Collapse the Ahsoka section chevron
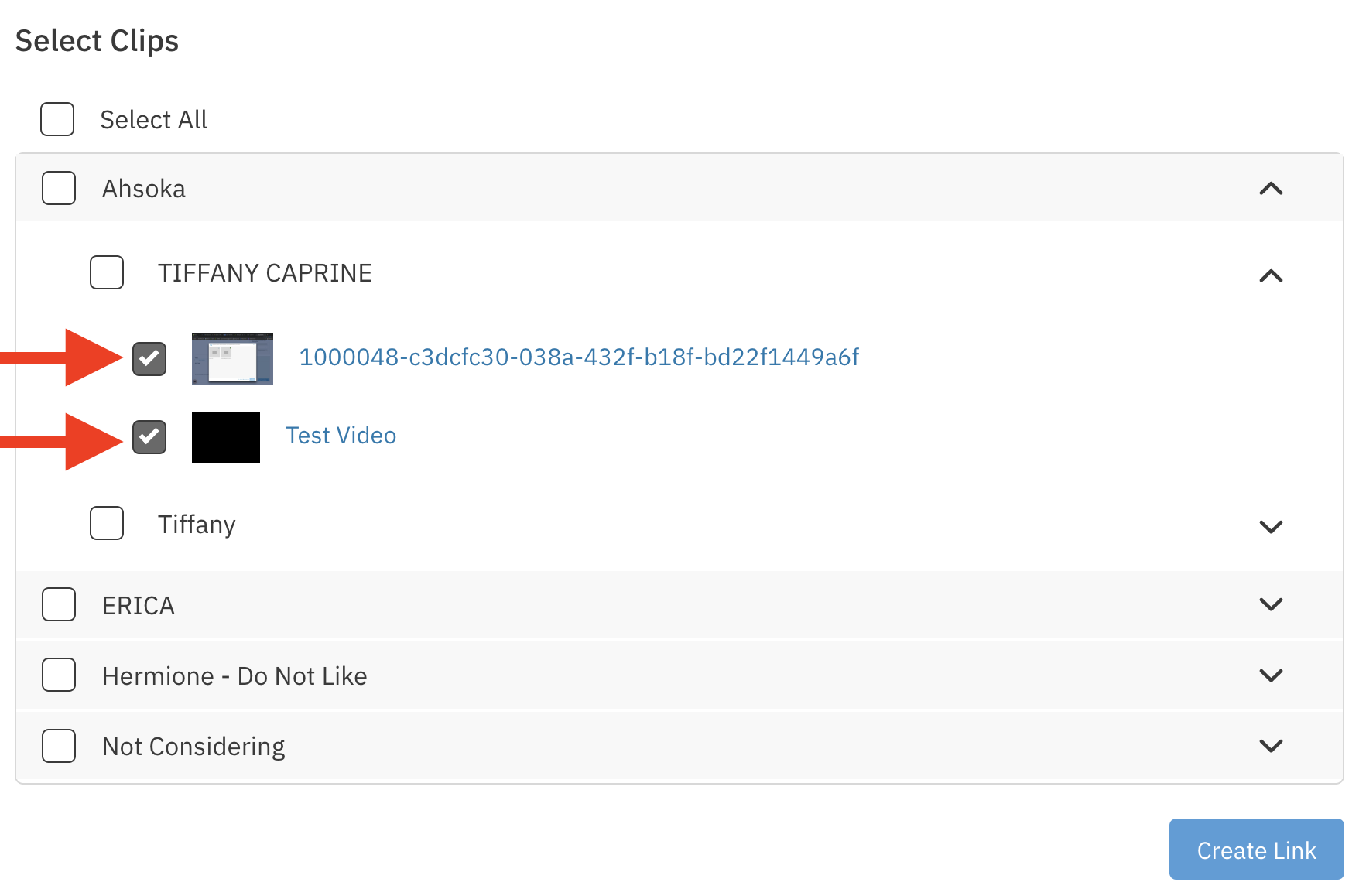This screenshot has width=1359, height=896. click(x=1271, y=189)
